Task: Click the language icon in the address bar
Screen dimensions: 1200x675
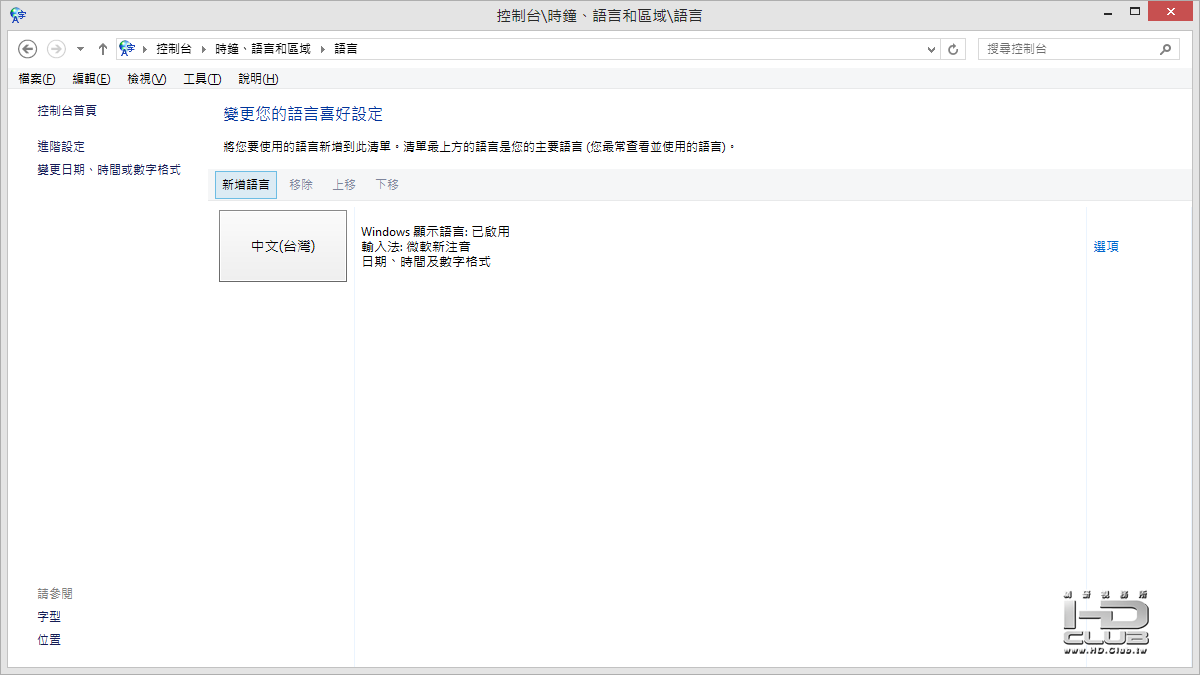Action: click(127, 48)
